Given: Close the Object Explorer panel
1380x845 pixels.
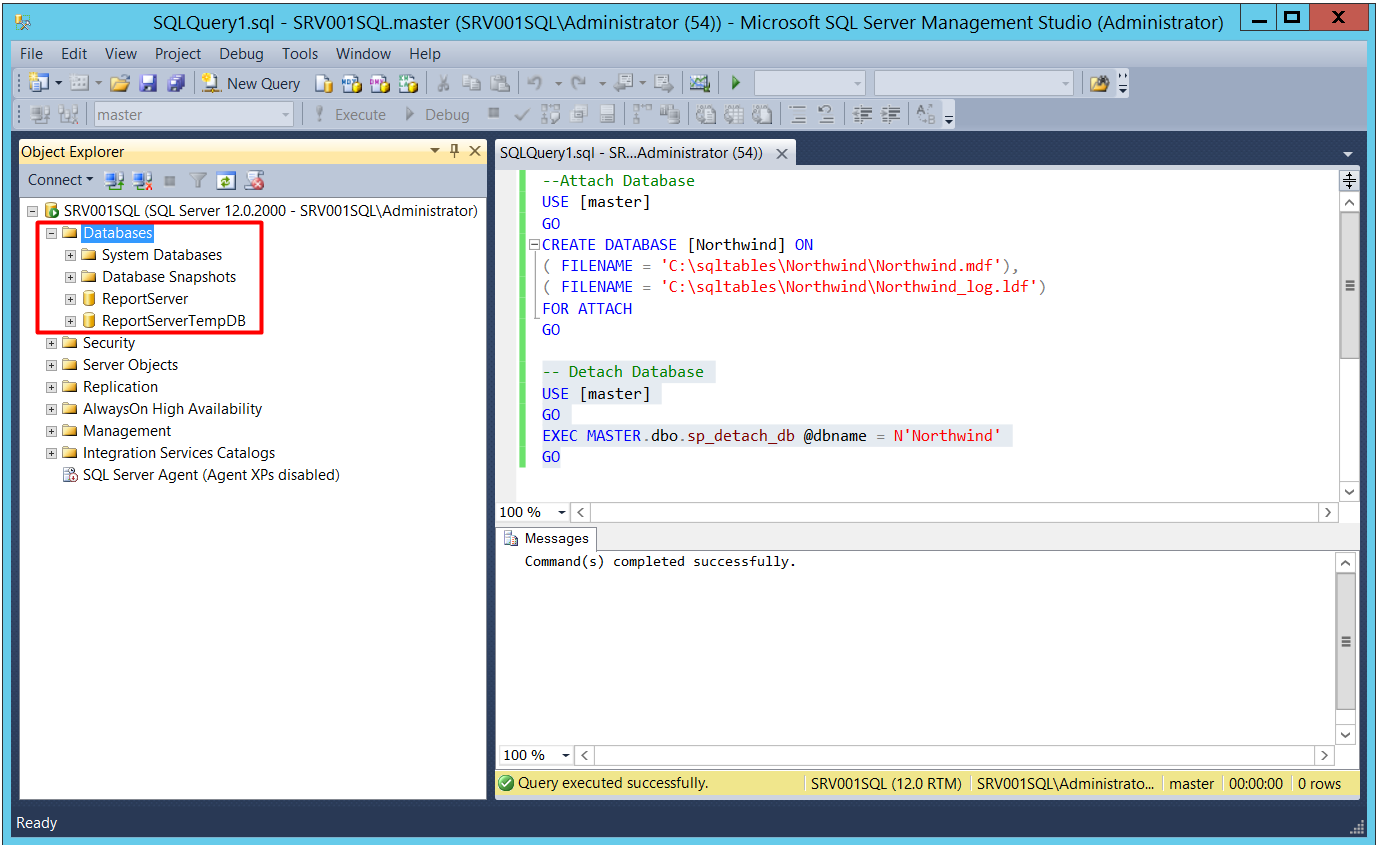Looking at the screenshot, I should tap(475, 151).
